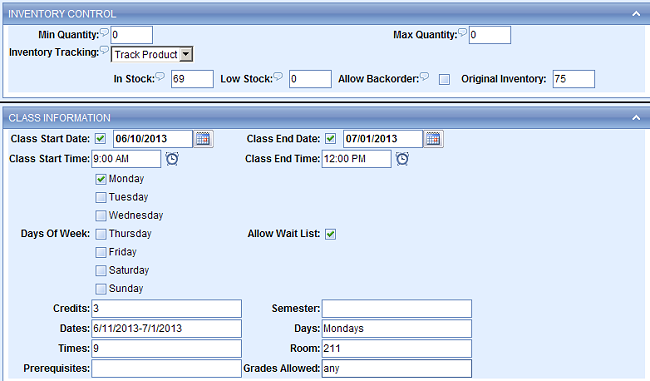Click the Min Quantity input field

[x=131, y=35]
